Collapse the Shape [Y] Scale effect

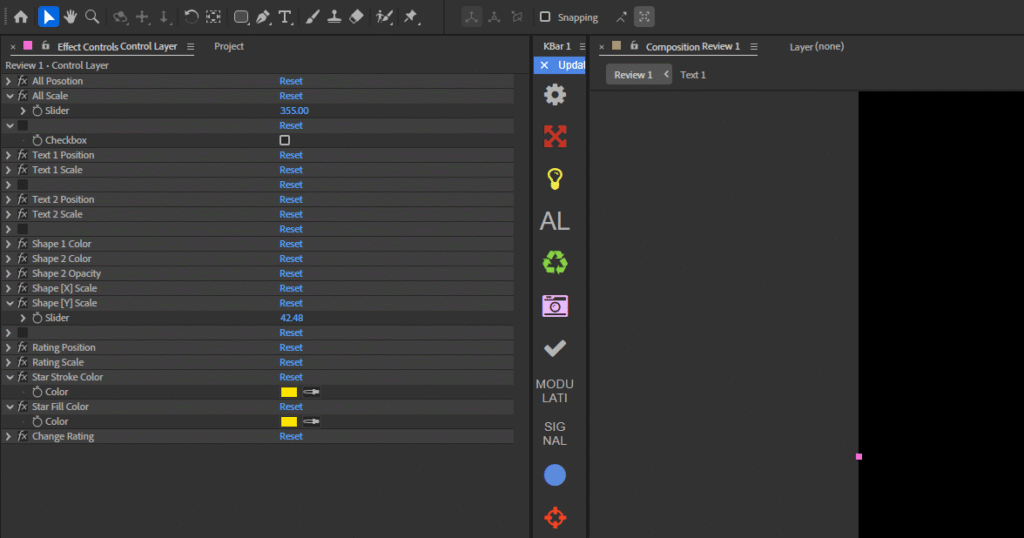click(x=9, y=304)
